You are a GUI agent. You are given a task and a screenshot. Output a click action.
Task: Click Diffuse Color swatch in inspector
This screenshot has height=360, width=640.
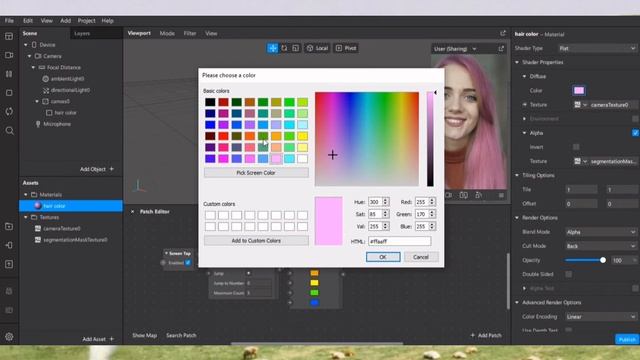pyautogui.click(x=579, y=91)
